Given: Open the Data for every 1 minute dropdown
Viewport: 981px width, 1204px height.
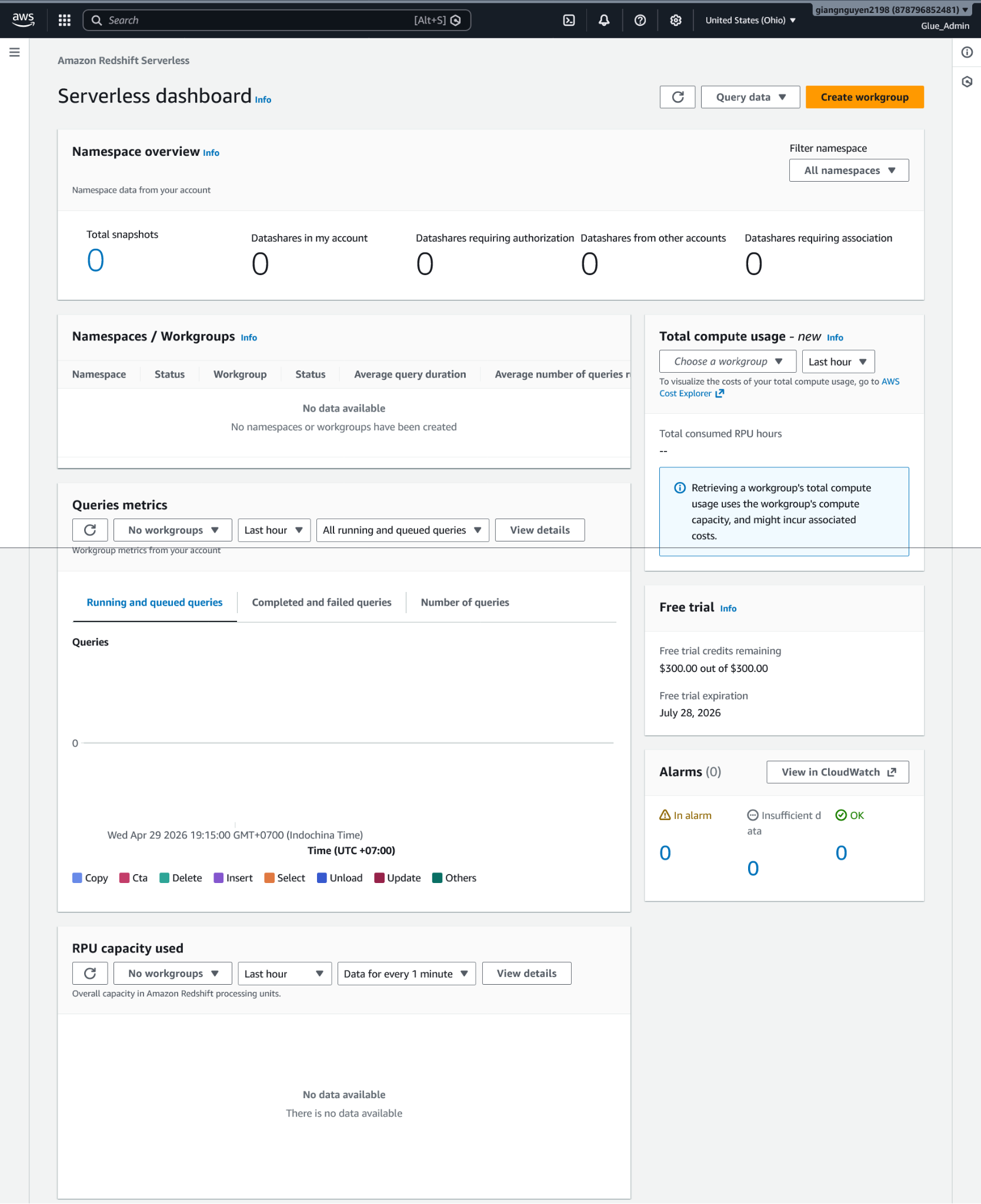Looking at the screenshot, I should (x=406, y=973).
